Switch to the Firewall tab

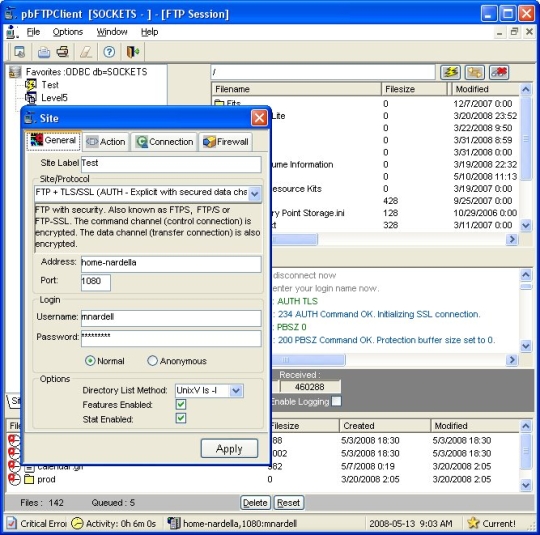pyautogui.click(x=226, y=142)
